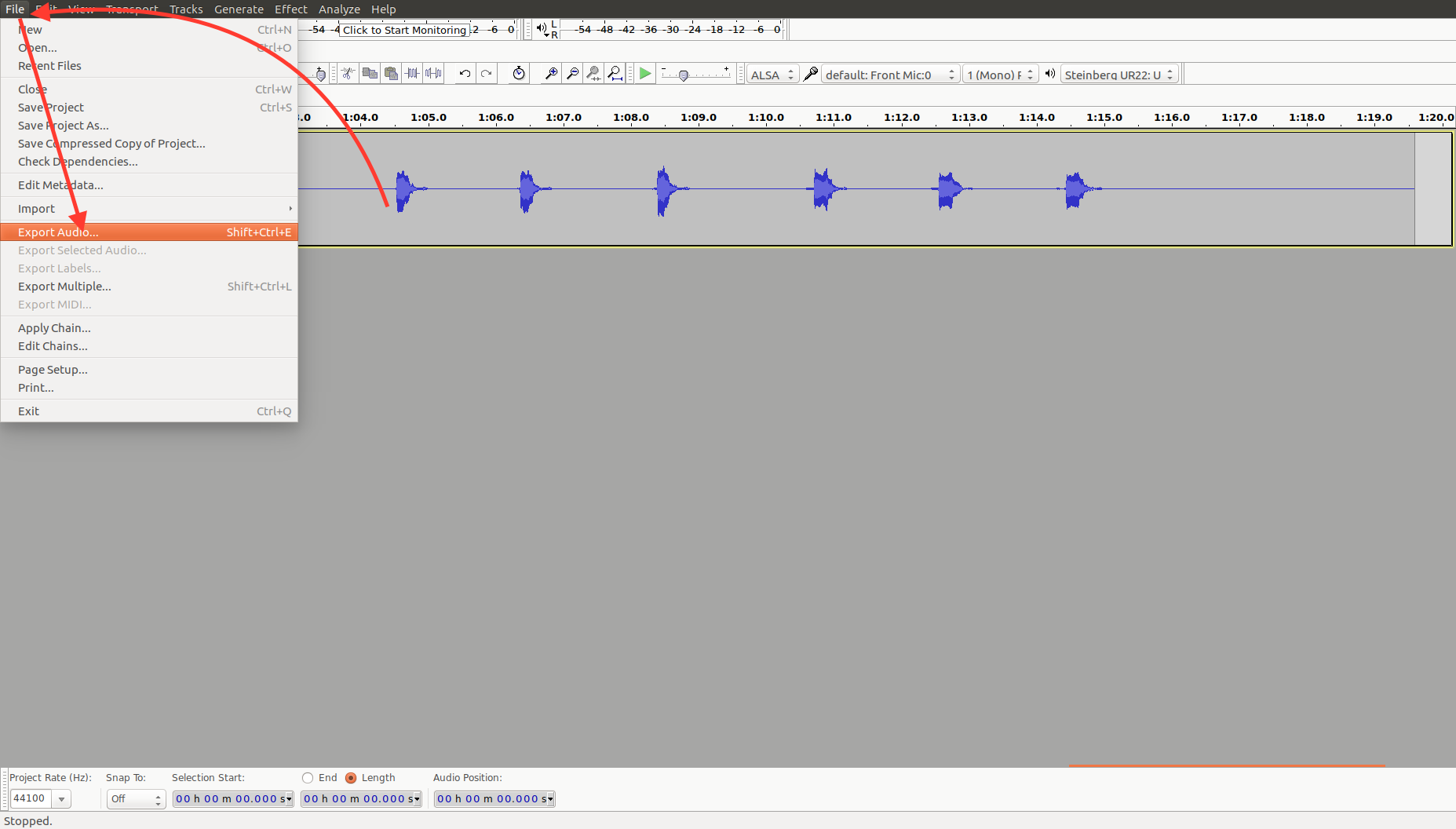Click the Trim Audio toolbar icon
Screen dimensions: 1456x829
[412, 74]
